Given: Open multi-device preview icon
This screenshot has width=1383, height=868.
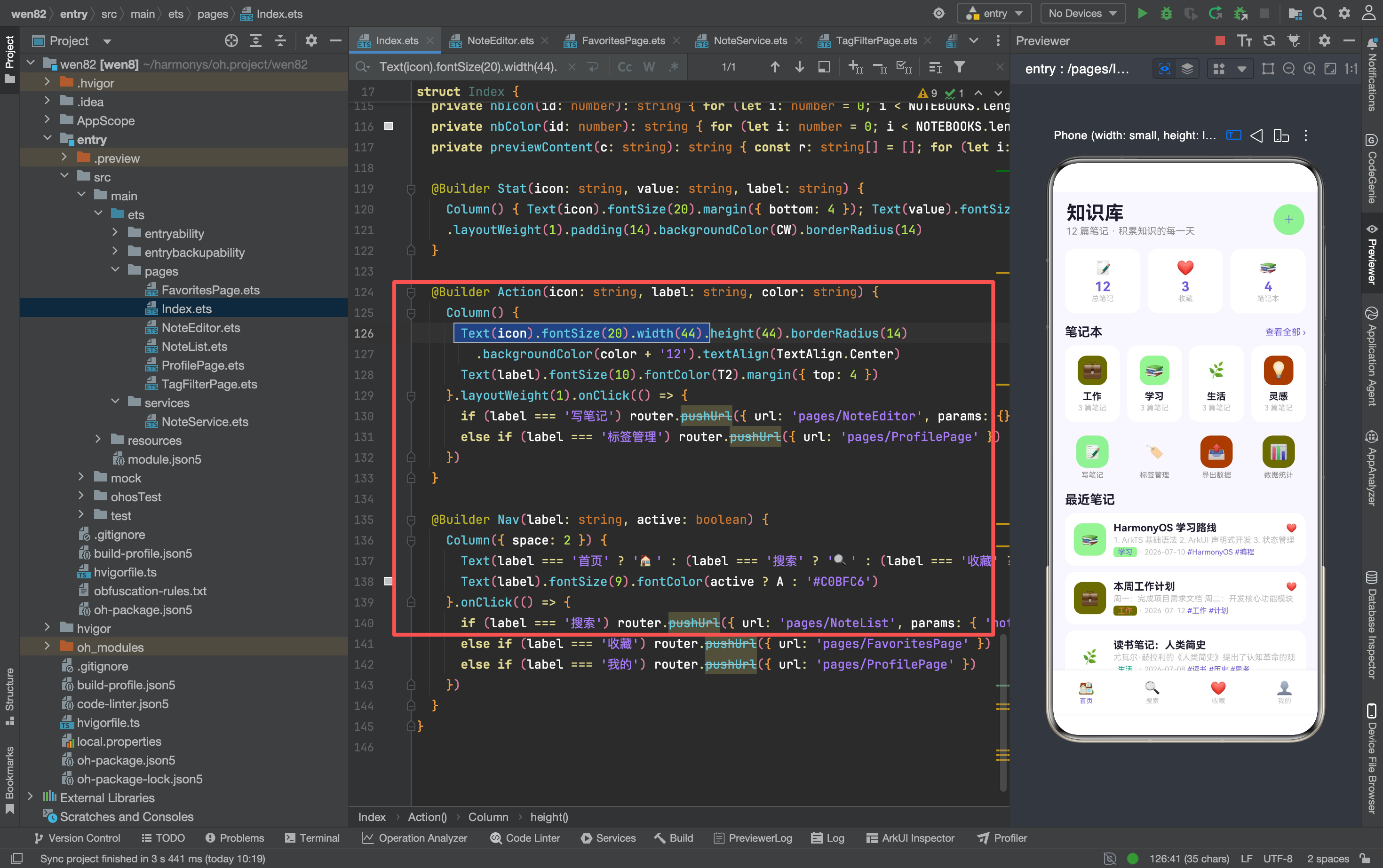Looking at the screenshot, I should (x=1281, y=135).
